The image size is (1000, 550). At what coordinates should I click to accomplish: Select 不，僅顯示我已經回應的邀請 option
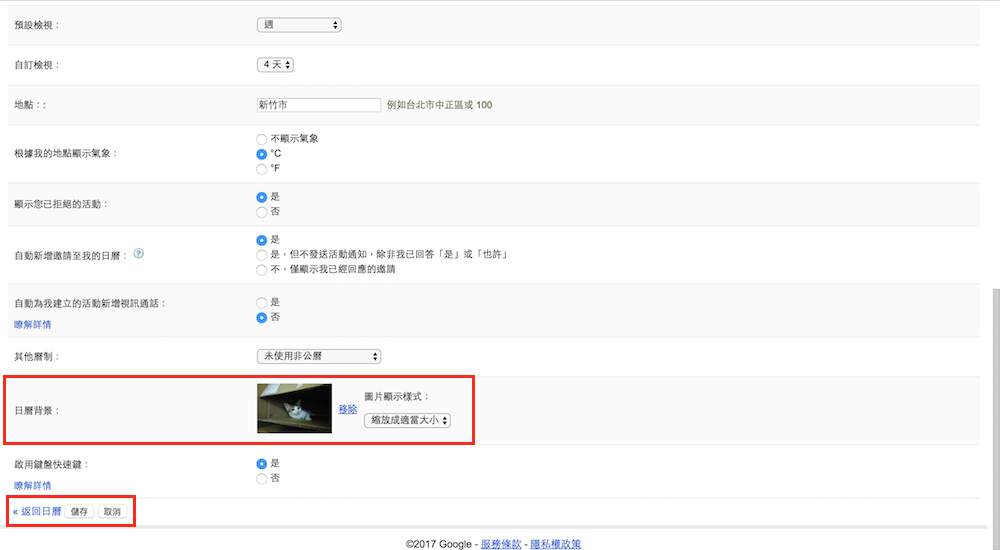[261, 270]
